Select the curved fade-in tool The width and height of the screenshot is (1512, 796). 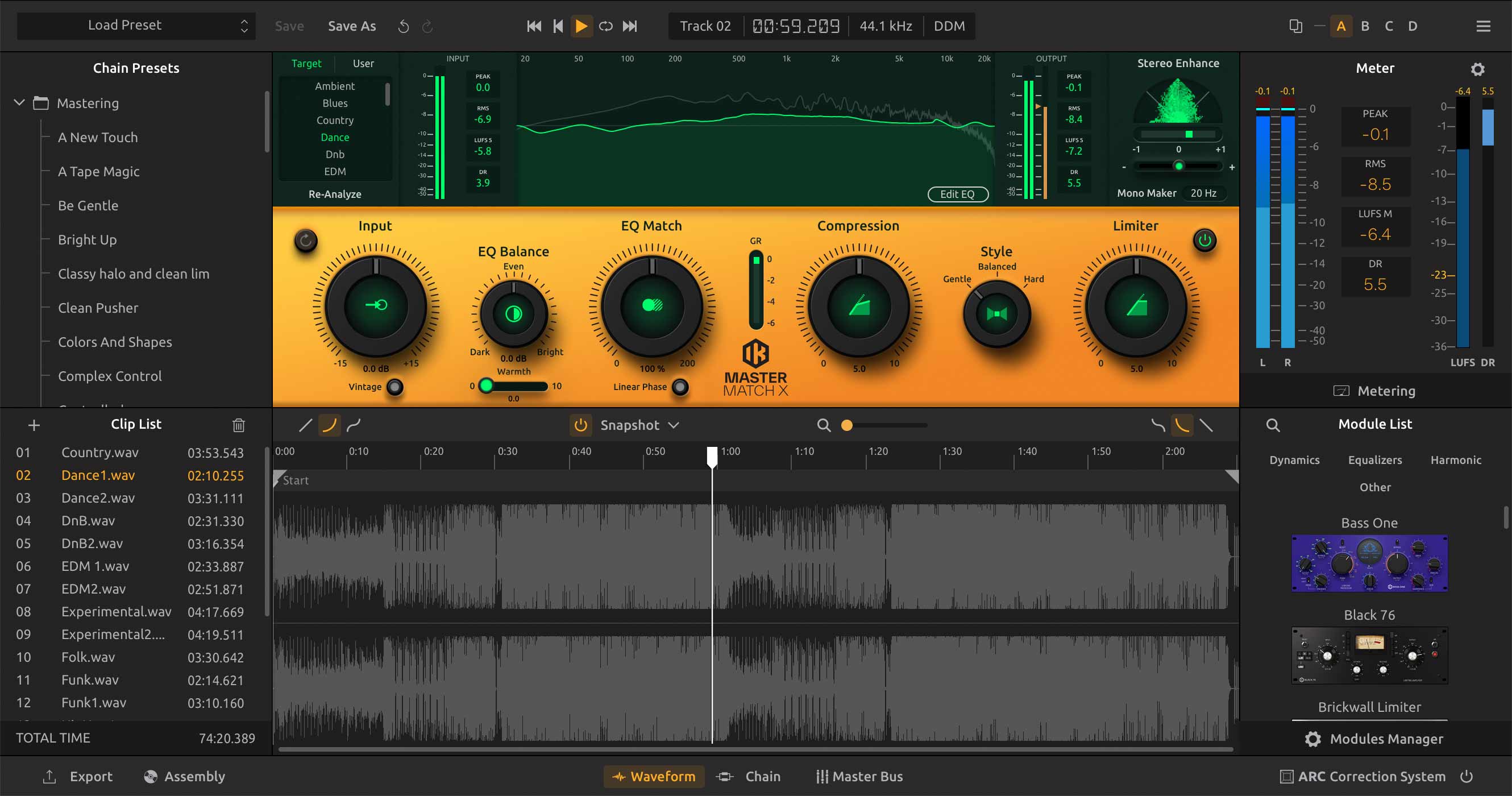330,425
